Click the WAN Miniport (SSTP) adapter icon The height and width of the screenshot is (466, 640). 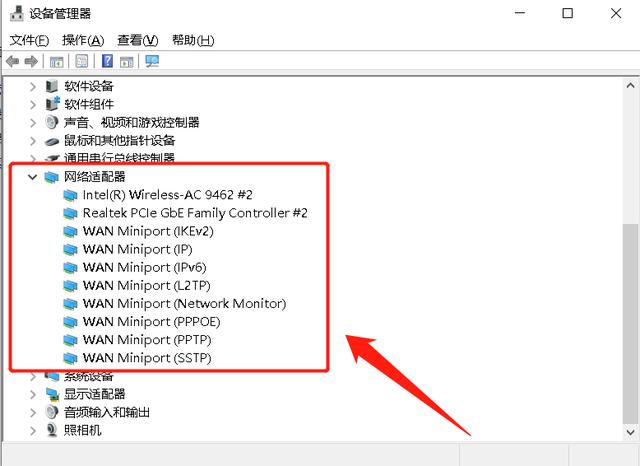pos(70,358)
